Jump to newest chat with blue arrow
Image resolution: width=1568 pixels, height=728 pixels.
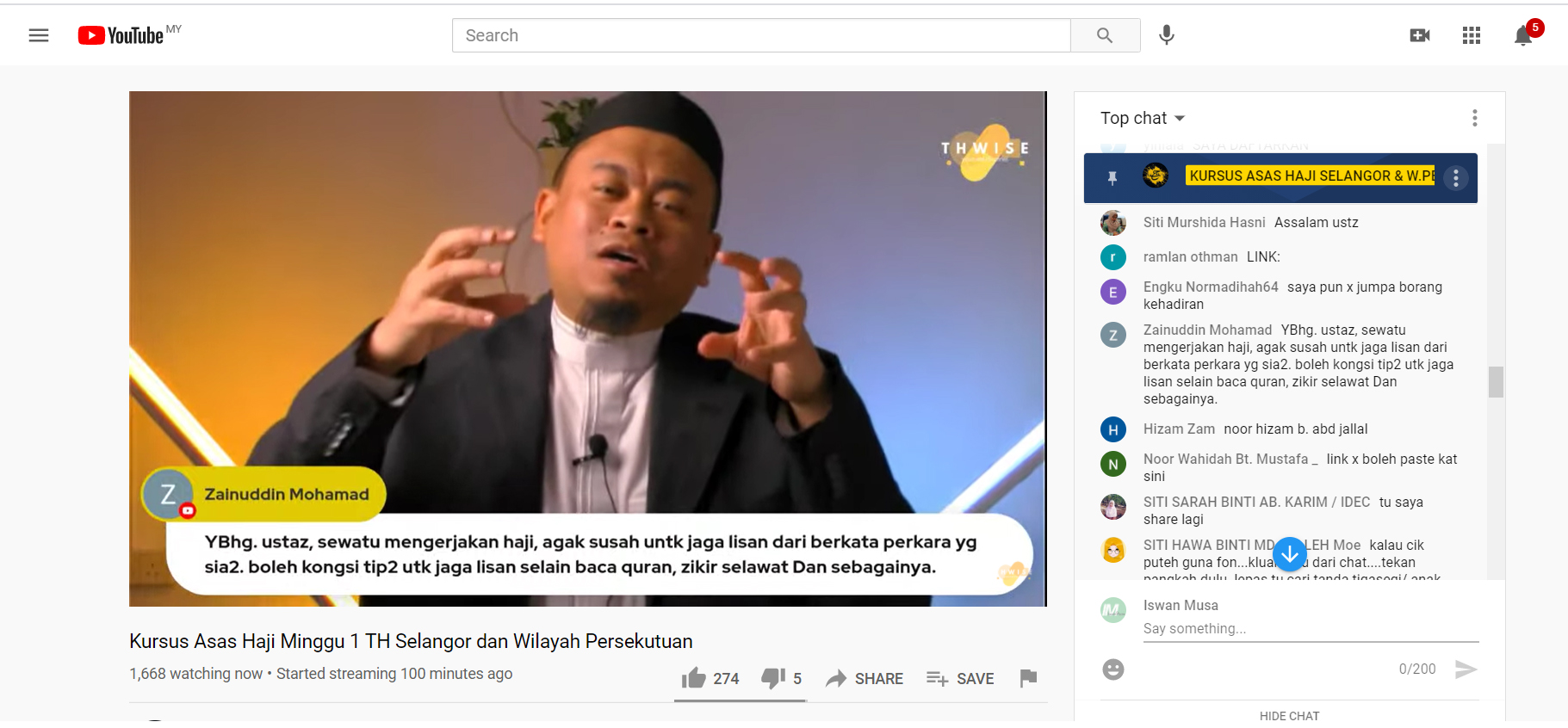click(x=1290, y=554)
